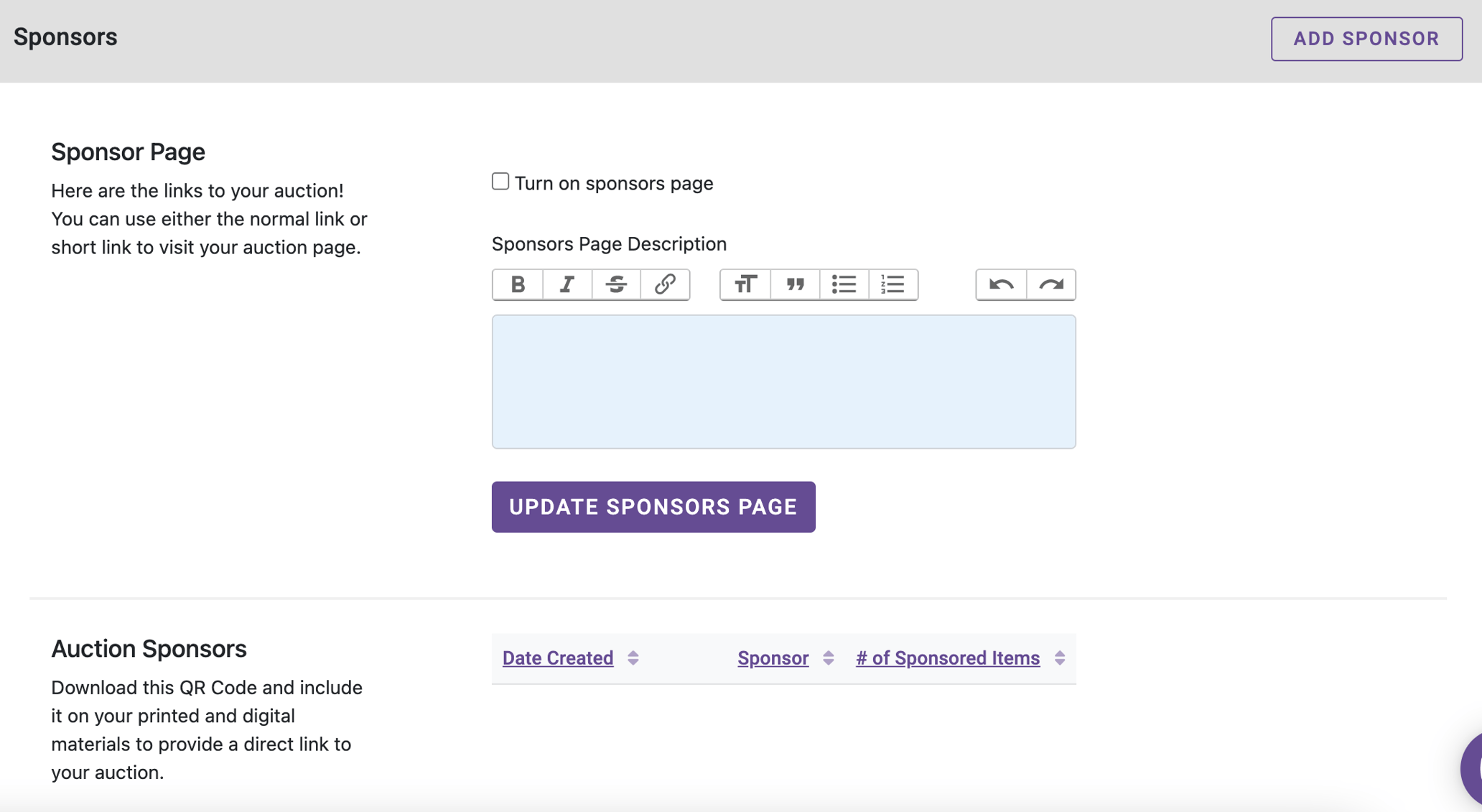The image size is (1482, 812).
Task: Create a bulleted list
Action: click(x=844, y=284)
